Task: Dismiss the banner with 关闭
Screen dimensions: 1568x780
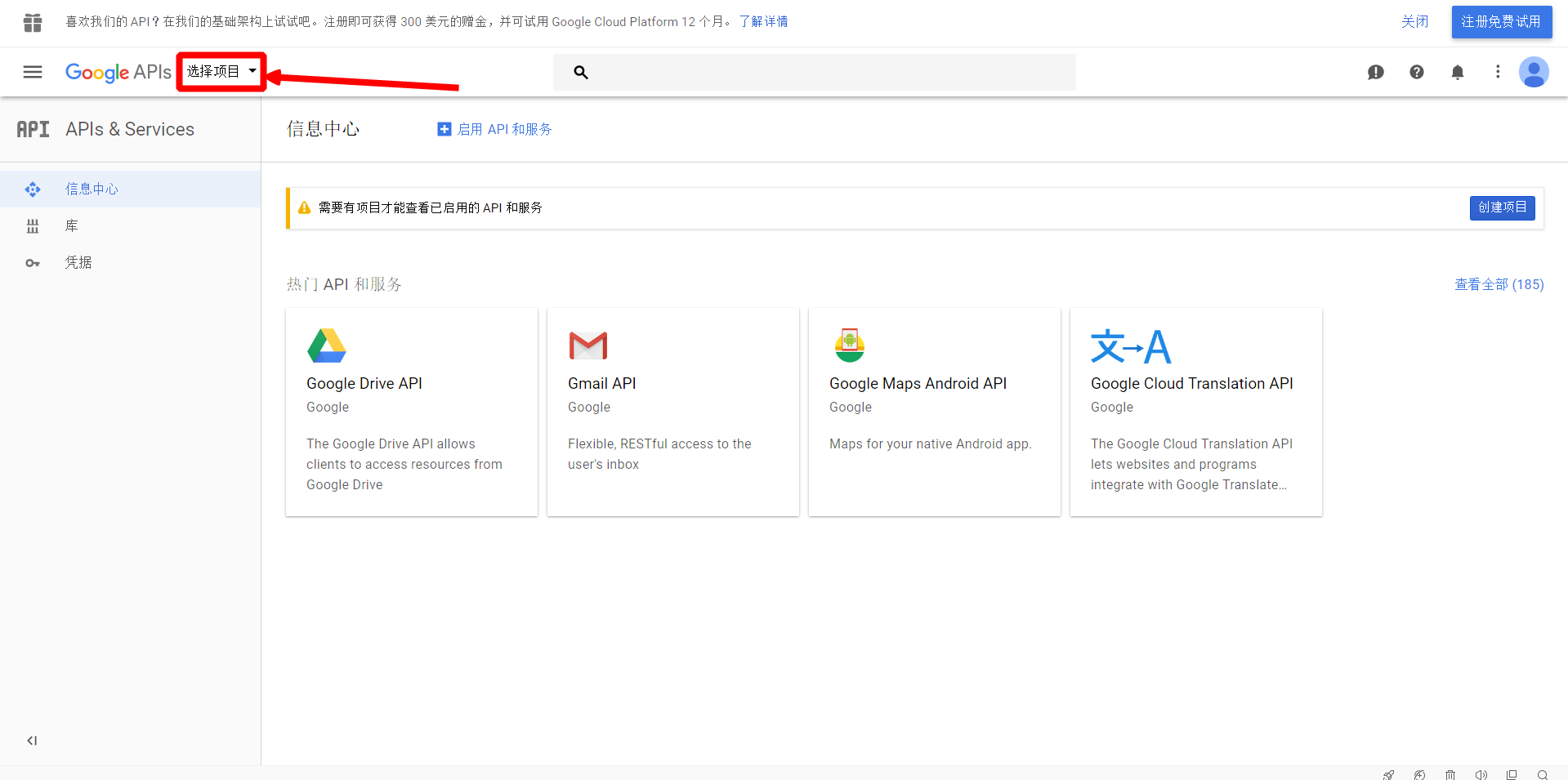Action: point(1414,22)
